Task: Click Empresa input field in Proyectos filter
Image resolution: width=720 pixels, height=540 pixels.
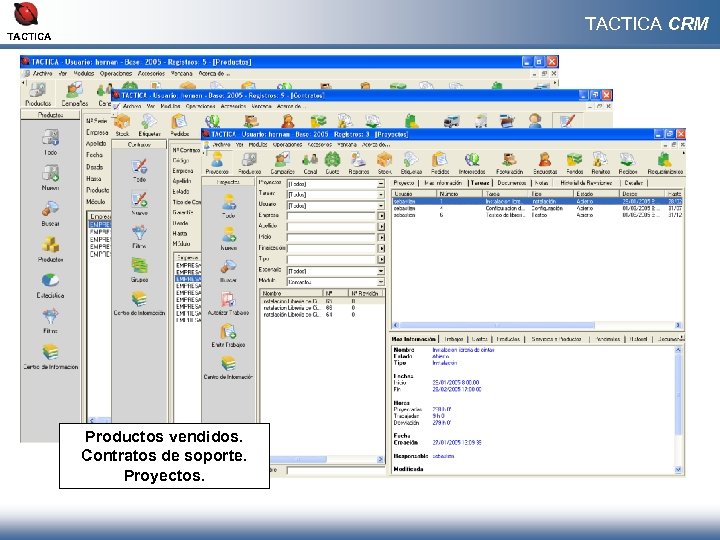Action: tap(332, 216)
